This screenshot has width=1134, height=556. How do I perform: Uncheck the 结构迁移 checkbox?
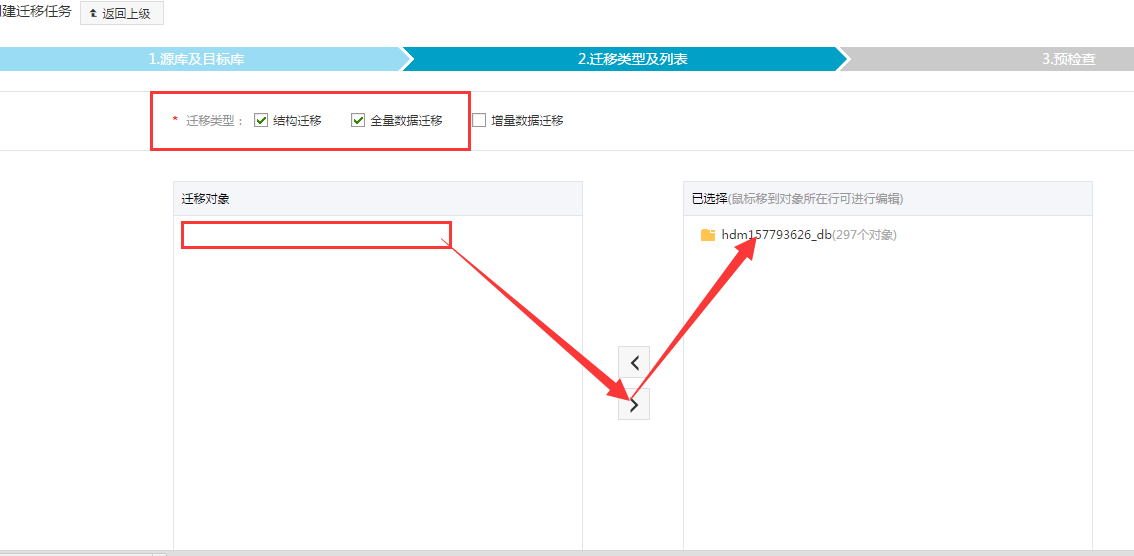261,120
